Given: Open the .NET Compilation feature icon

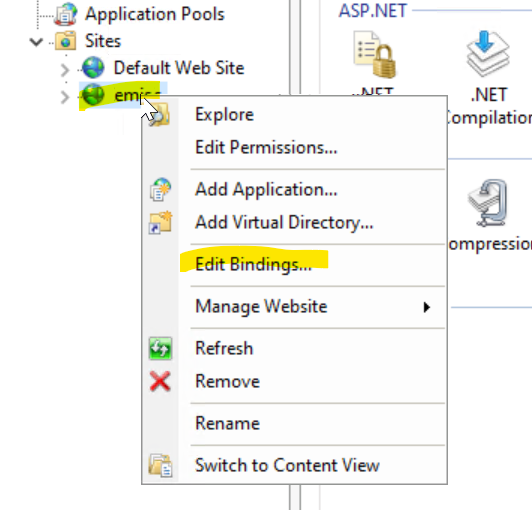Looking at the screenshot, I should pyautogui.click(x=488, y=54).
